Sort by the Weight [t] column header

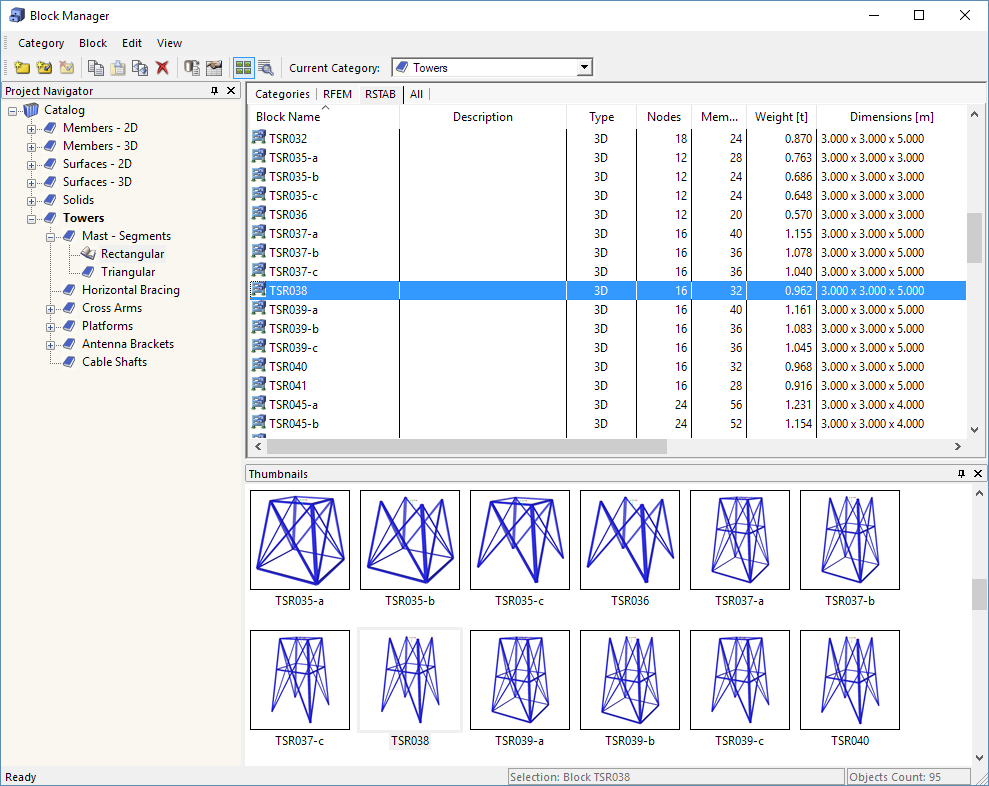pos(781,117)
